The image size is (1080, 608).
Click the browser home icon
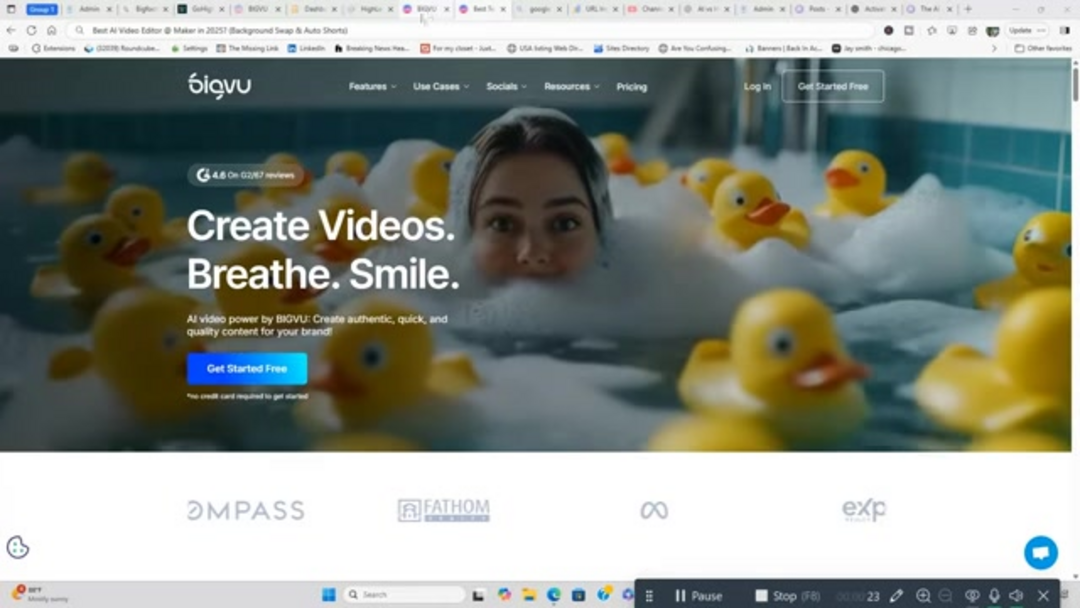[51, 30]
